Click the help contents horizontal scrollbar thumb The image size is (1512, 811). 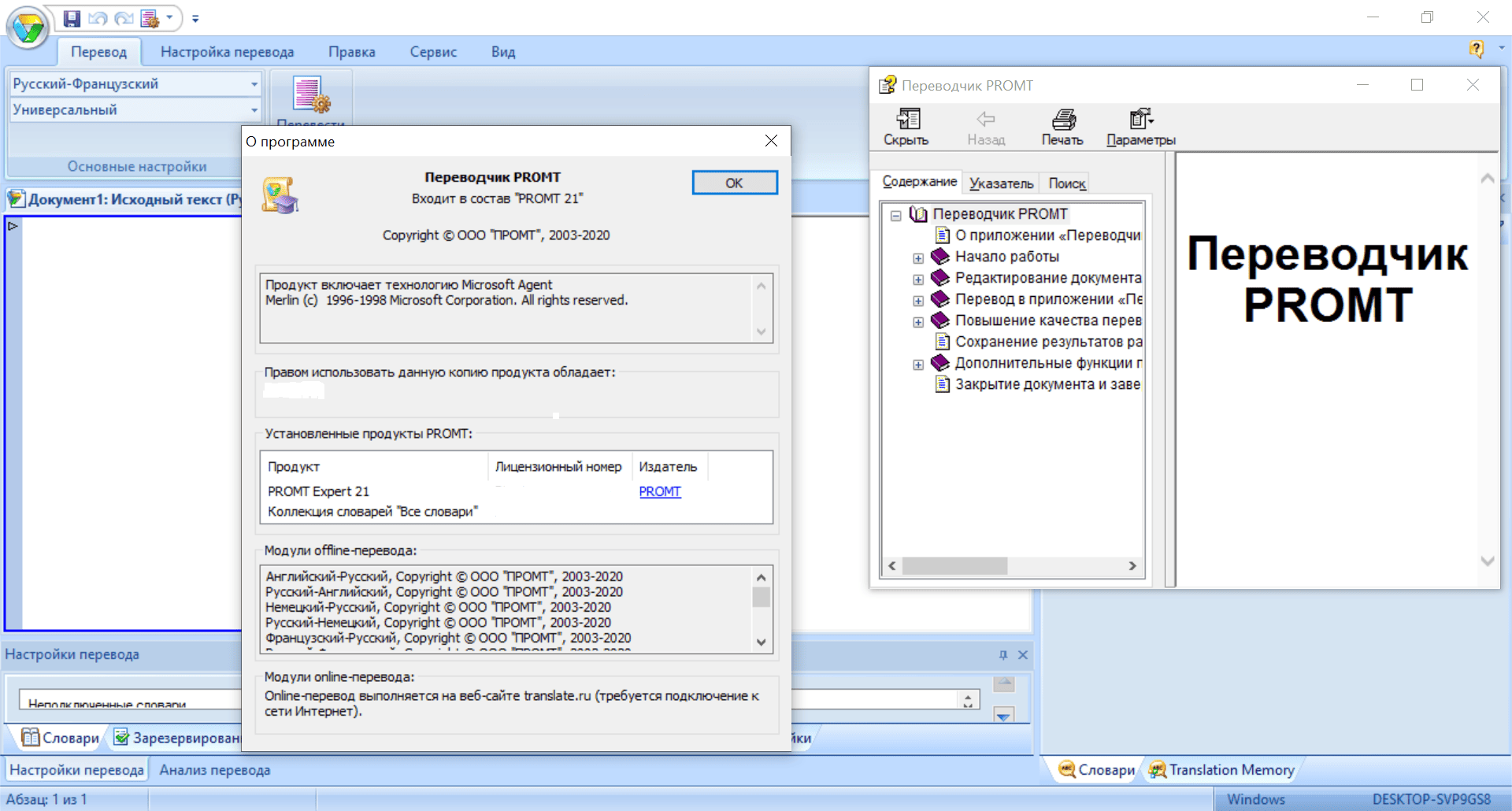tap(954, 566)
